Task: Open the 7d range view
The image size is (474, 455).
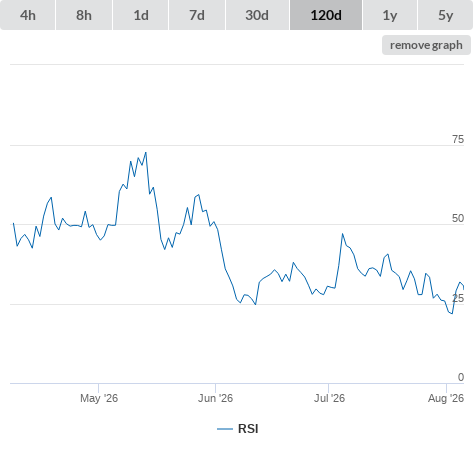Action: click(x=197, y=15)
